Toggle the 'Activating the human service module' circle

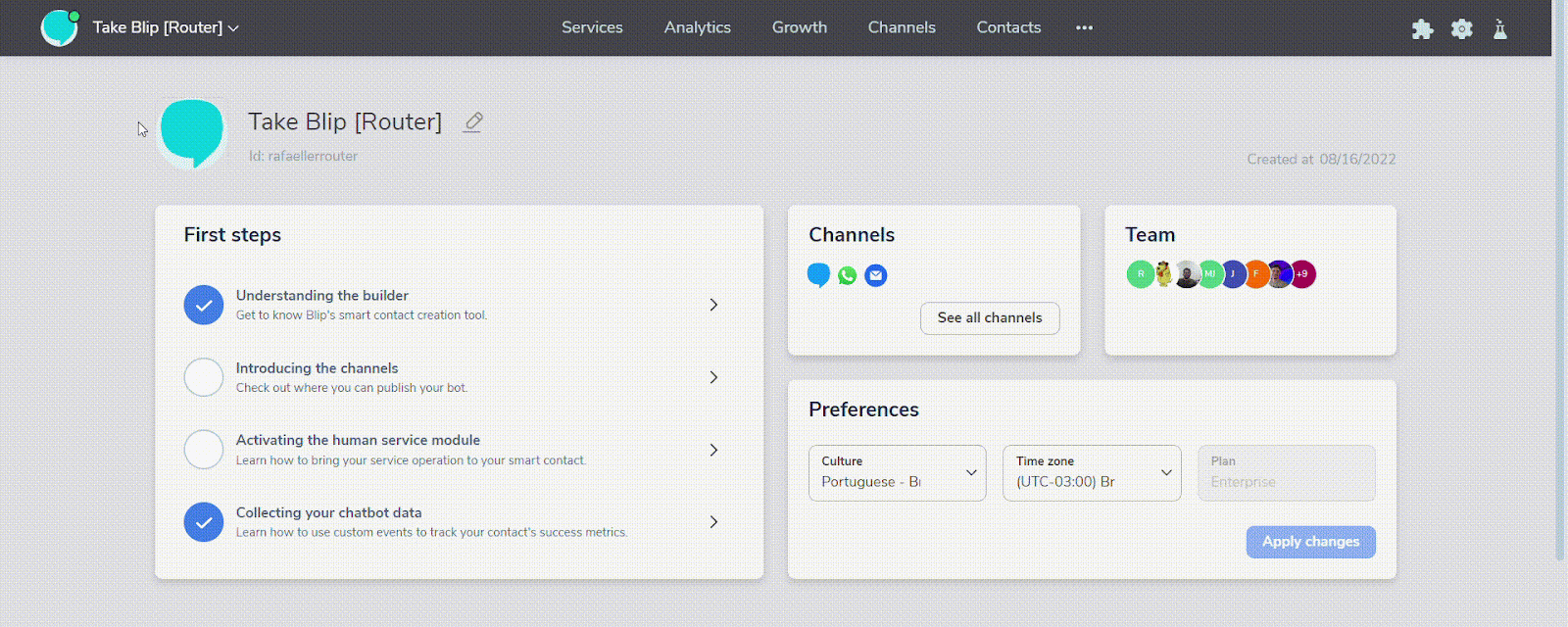(x=204, y=450)
